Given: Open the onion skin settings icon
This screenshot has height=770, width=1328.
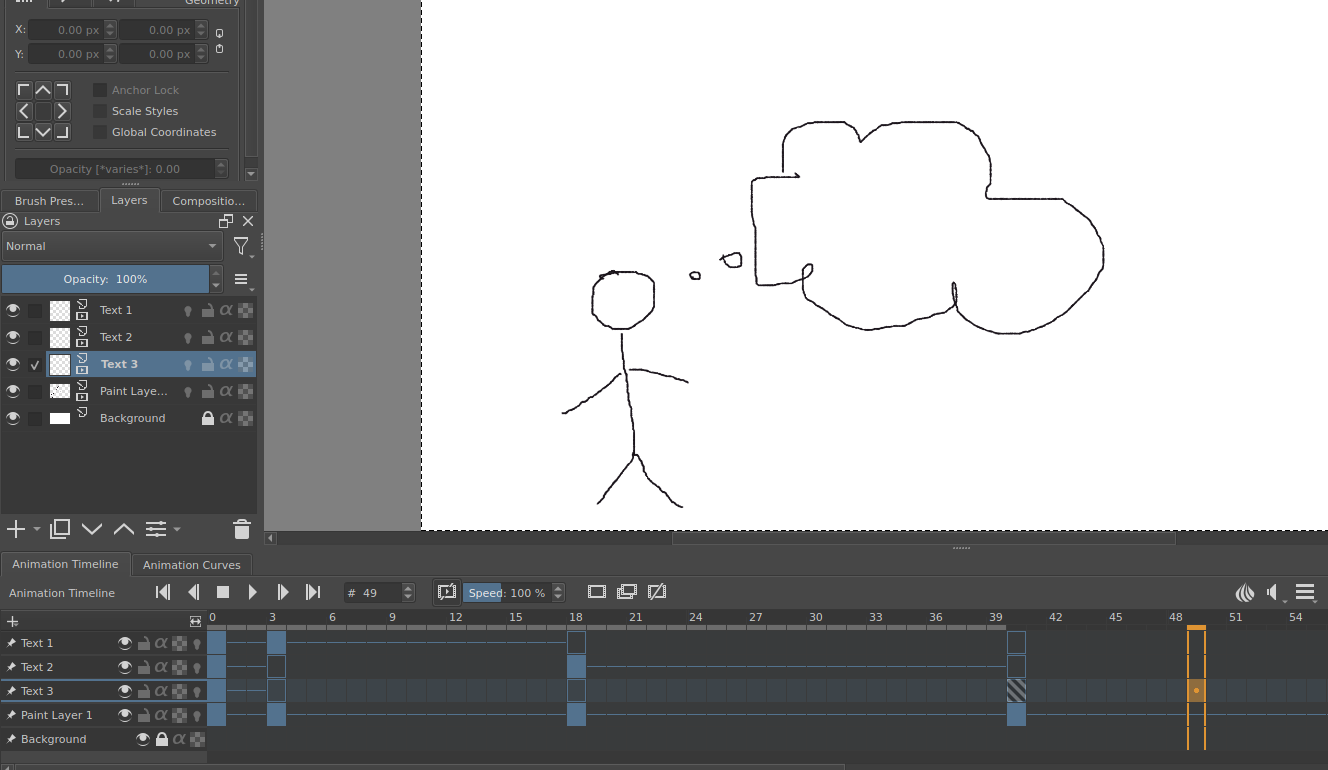Looking at the screenshot, I should (x=1245, y=592).
